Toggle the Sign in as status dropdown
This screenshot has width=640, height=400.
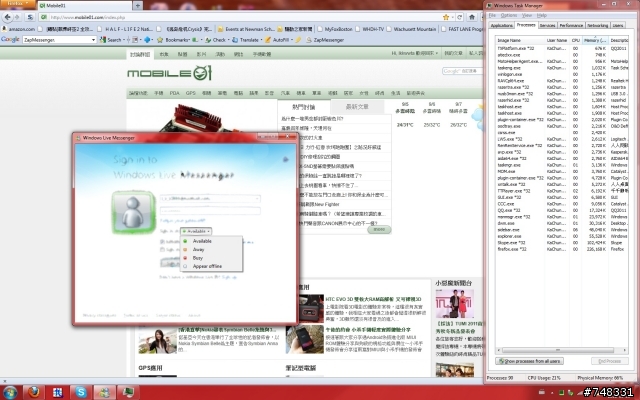[x=196, y=231]
